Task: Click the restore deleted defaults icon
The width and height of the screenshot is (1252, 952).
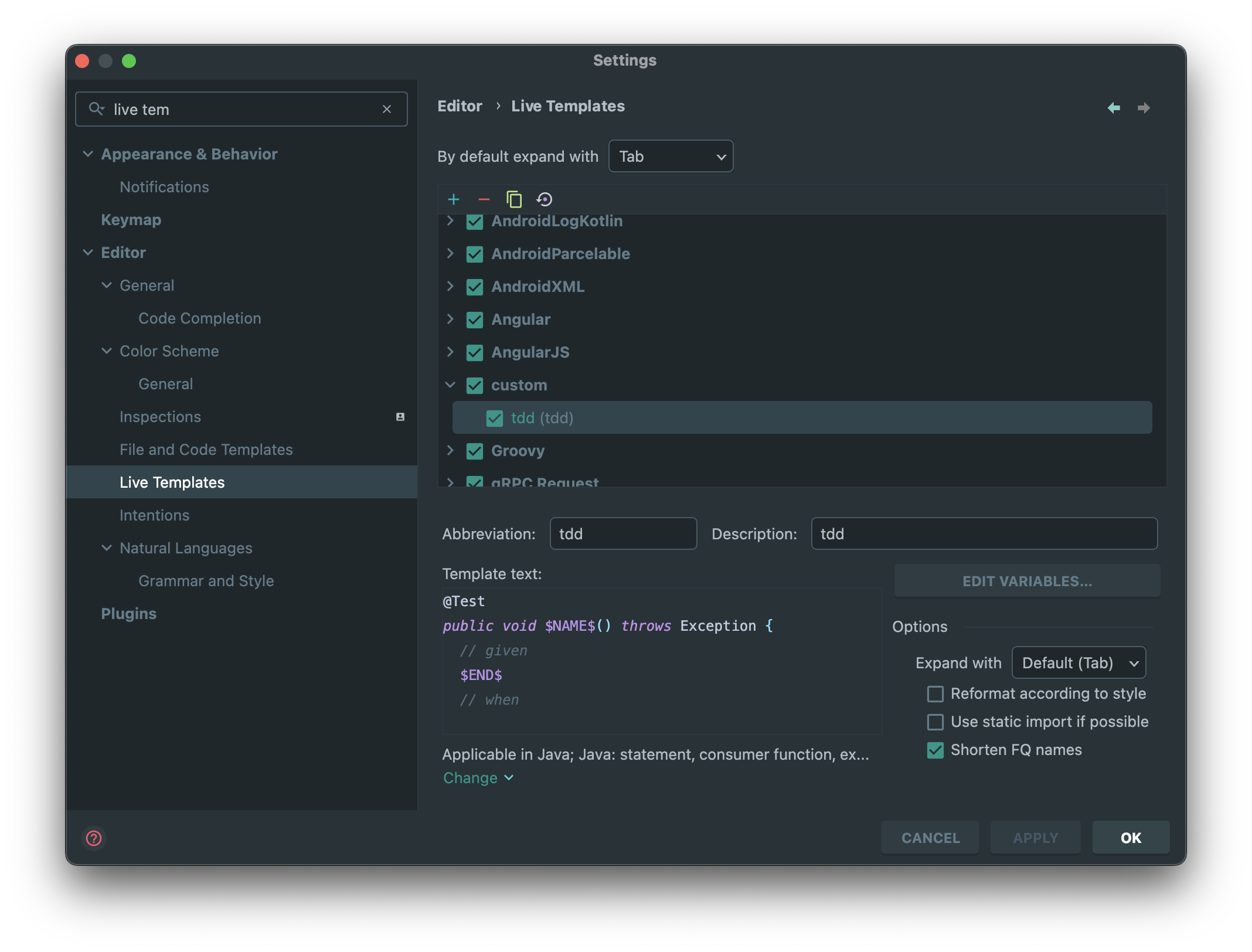Action: (545, 199)
